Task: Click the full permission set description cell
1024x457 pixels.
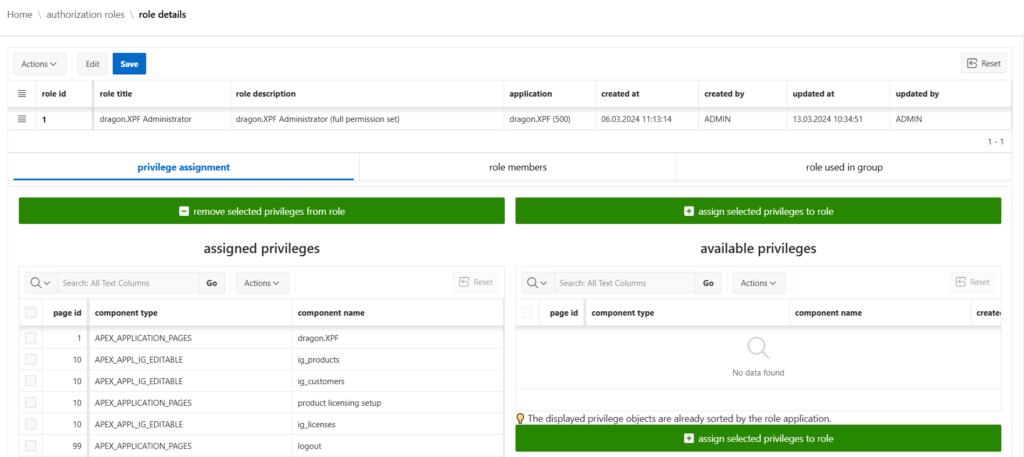Action: click(366, 119)
